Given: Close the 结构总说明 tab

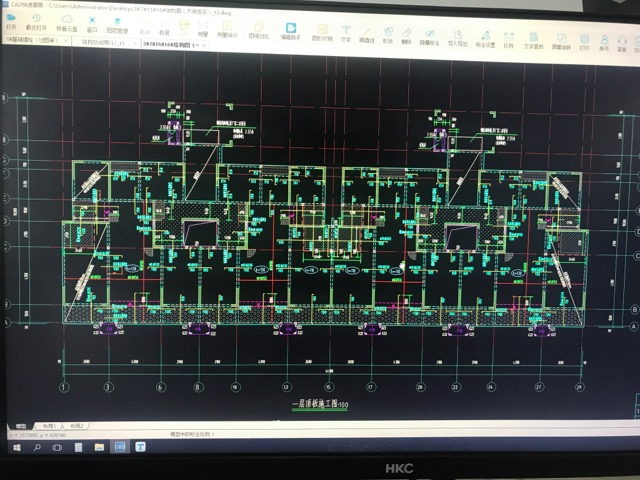Looking at the screenshot, I should [x=135, y=43].
